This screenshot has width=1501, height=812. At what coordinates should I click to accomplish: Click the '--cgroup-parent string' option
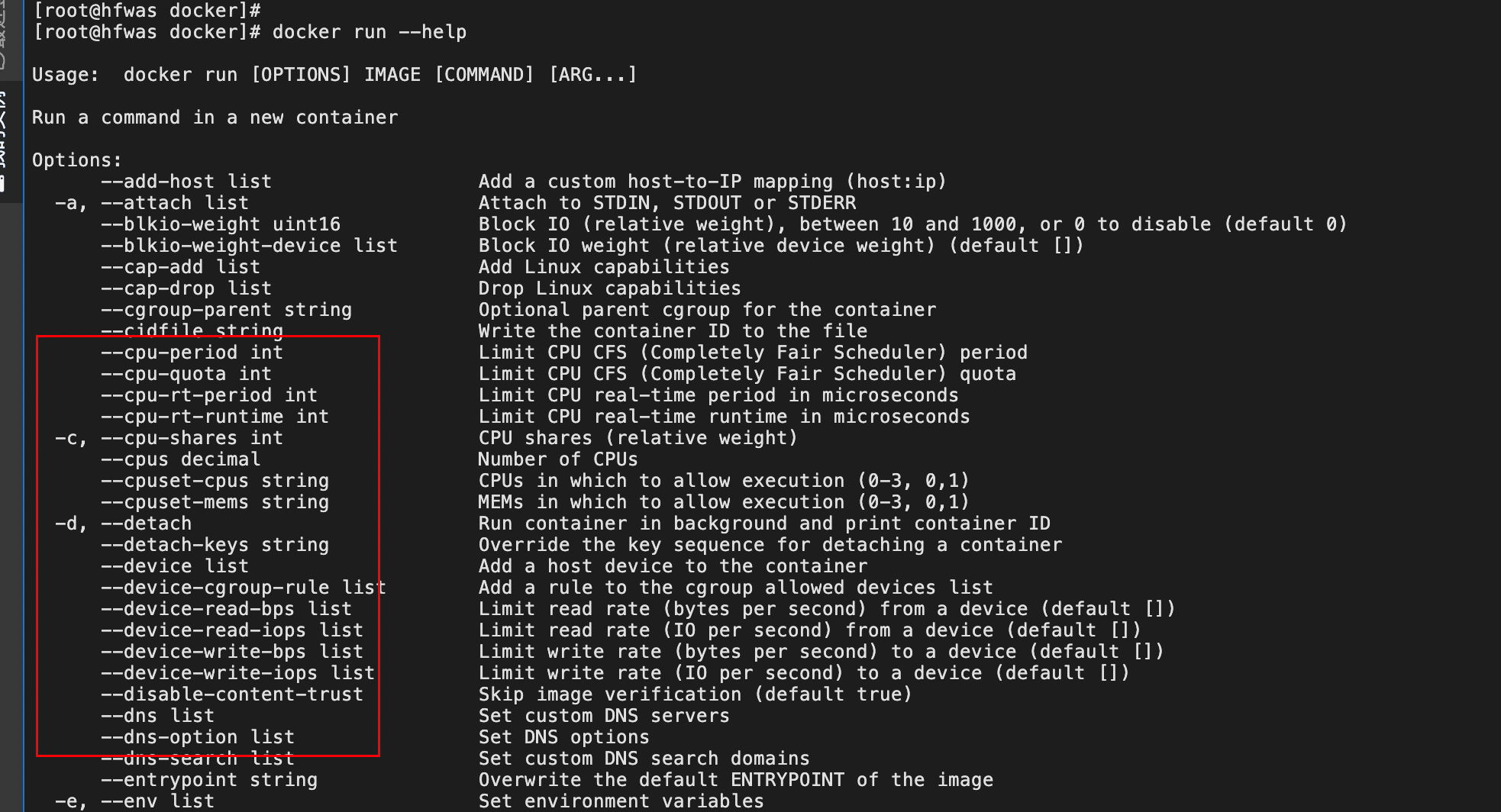click(x=226, y=310)
